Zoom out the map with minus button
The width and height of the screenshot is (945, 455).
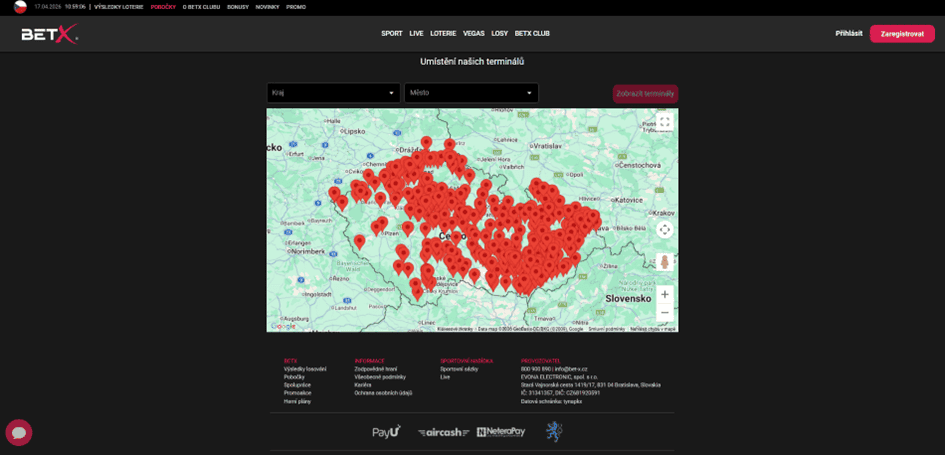click(665, 312)
